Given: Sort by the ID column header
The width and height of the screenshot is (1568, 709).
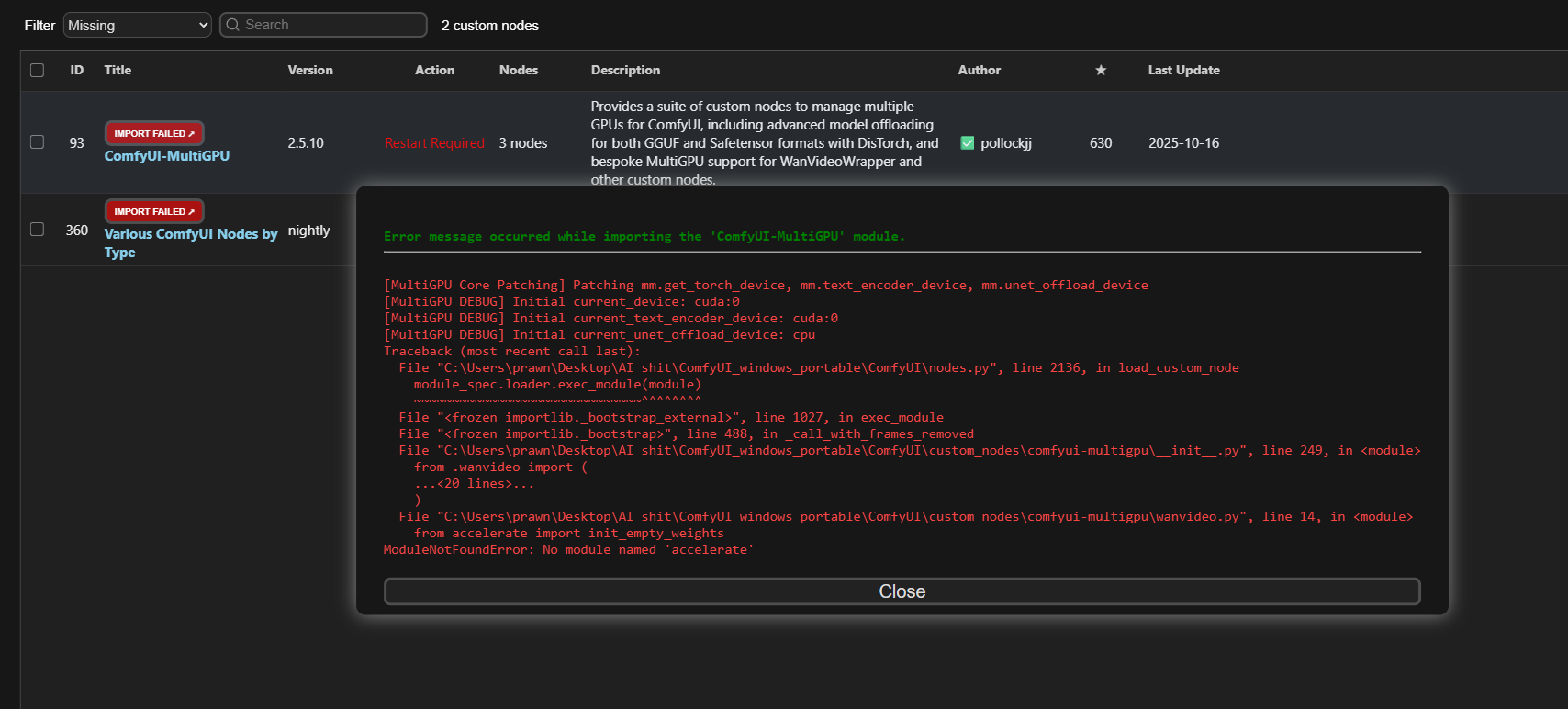Looking at the screenshot, I should point(77,70).
